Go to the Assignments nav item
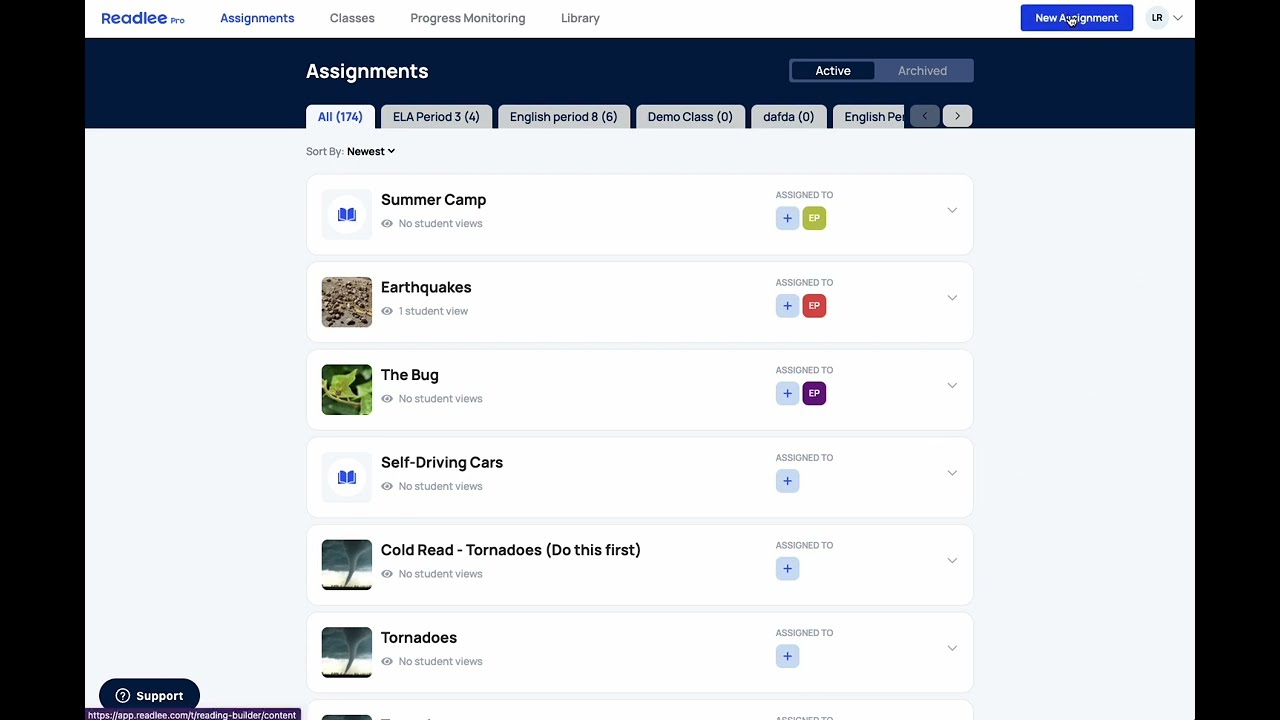Viewport: 1280px width, 720px height. [257, 18]
